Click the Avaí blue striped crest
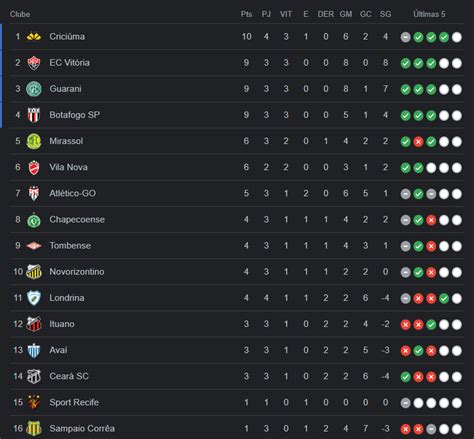This screenshot has height=439, width=474. (34, 350)
